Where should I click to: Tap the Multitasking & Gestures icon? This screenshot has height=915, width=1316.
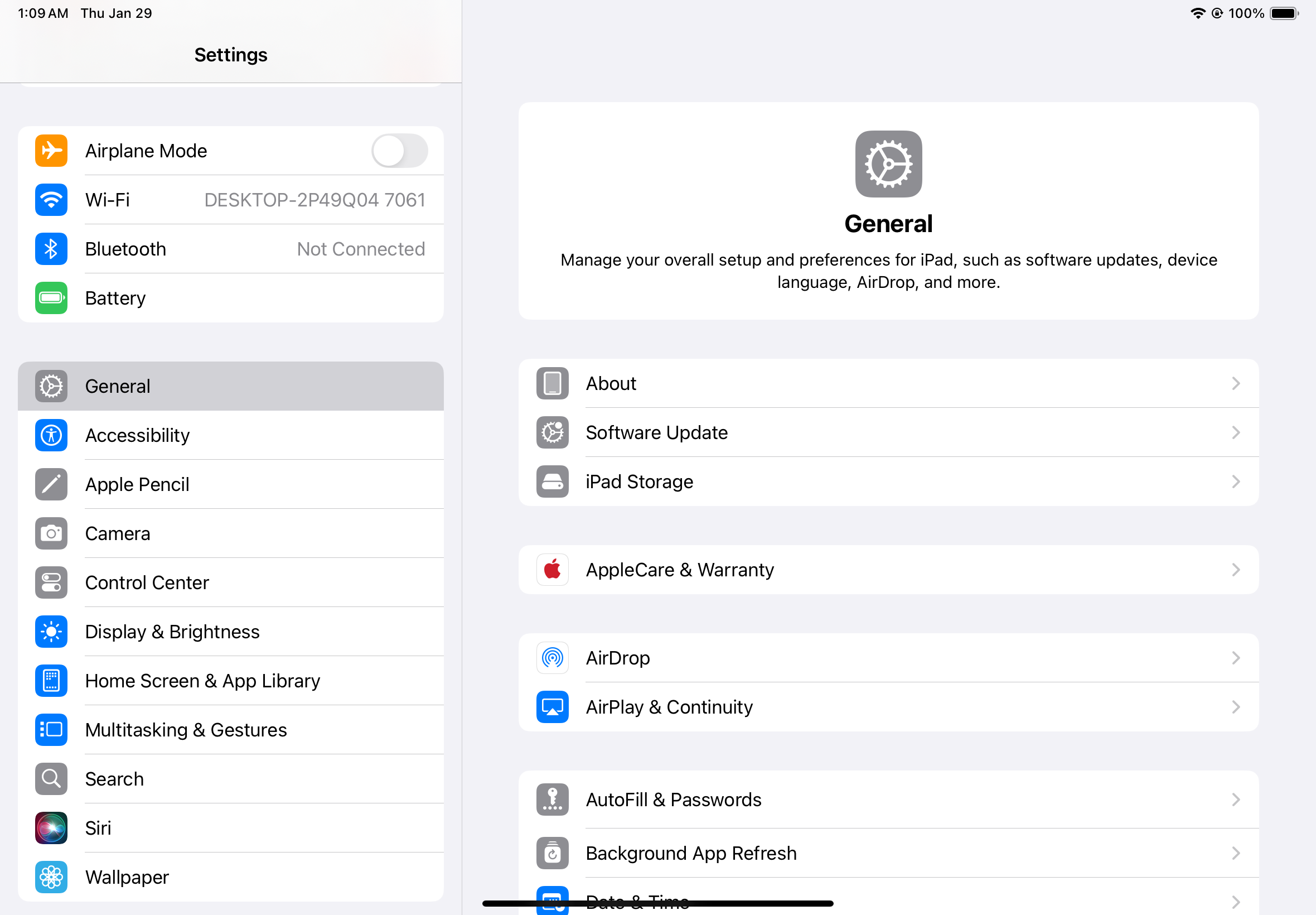point(51,730)
